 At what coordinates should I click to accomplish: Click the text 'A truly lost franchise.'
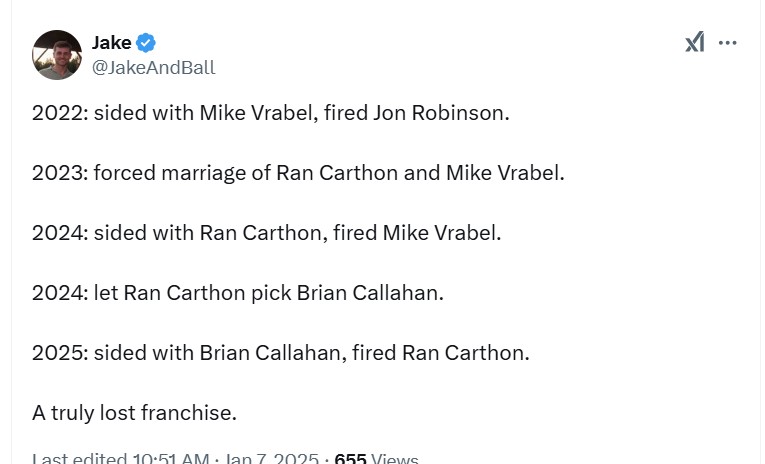tap(134, 413)
